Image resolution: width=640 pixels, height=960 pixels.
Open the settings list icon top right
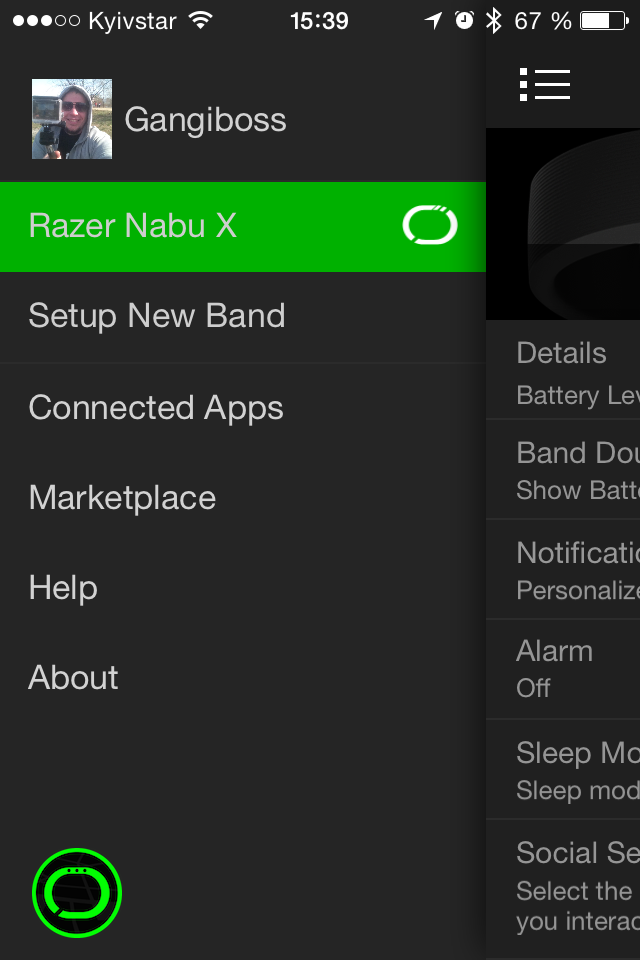point(546,85)
